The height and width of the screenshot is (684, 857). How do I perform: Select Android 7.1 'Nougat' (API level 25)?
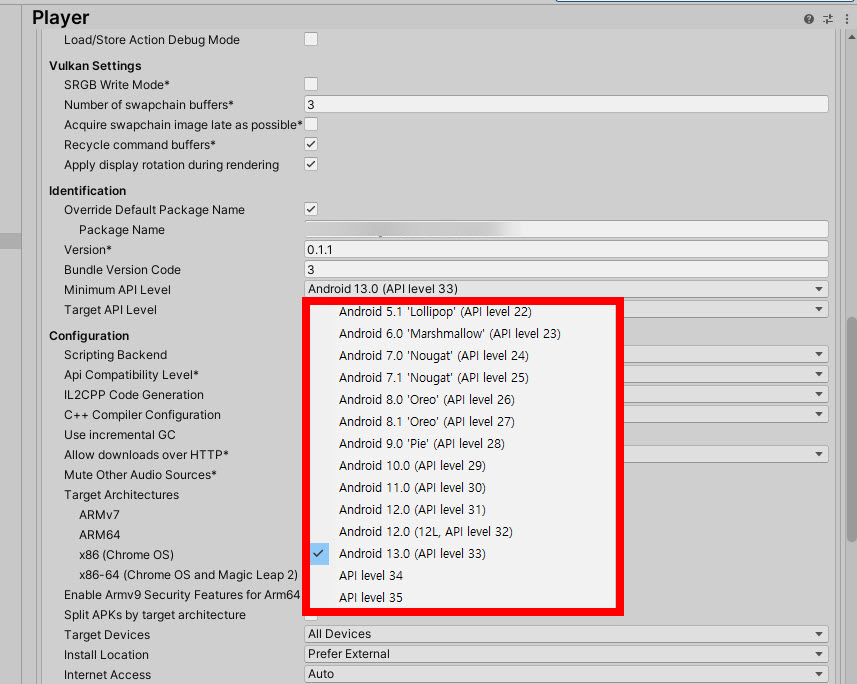462,378
